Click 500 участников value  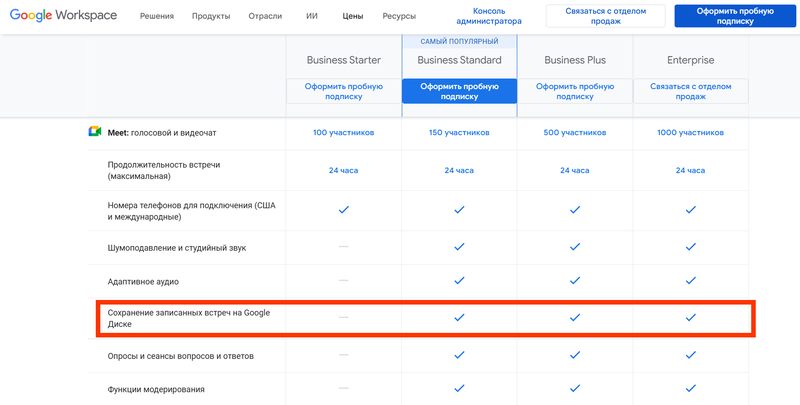point(575,133)
